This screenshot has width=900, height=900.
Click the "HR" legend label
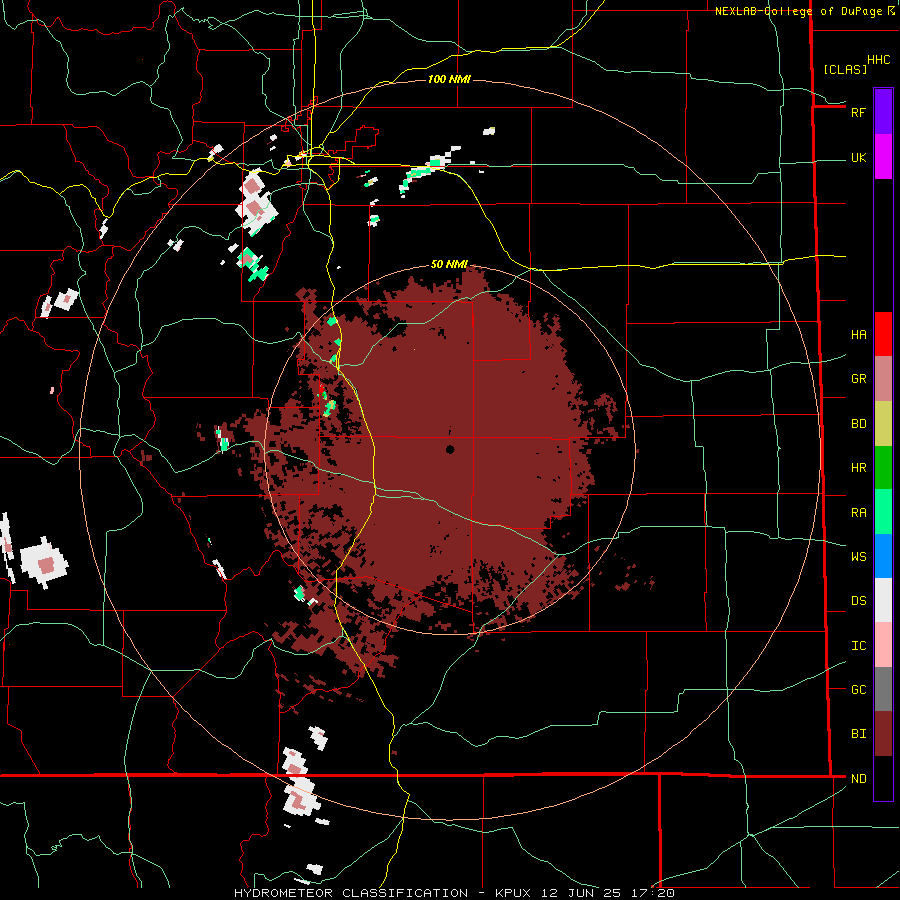point(858,468)
